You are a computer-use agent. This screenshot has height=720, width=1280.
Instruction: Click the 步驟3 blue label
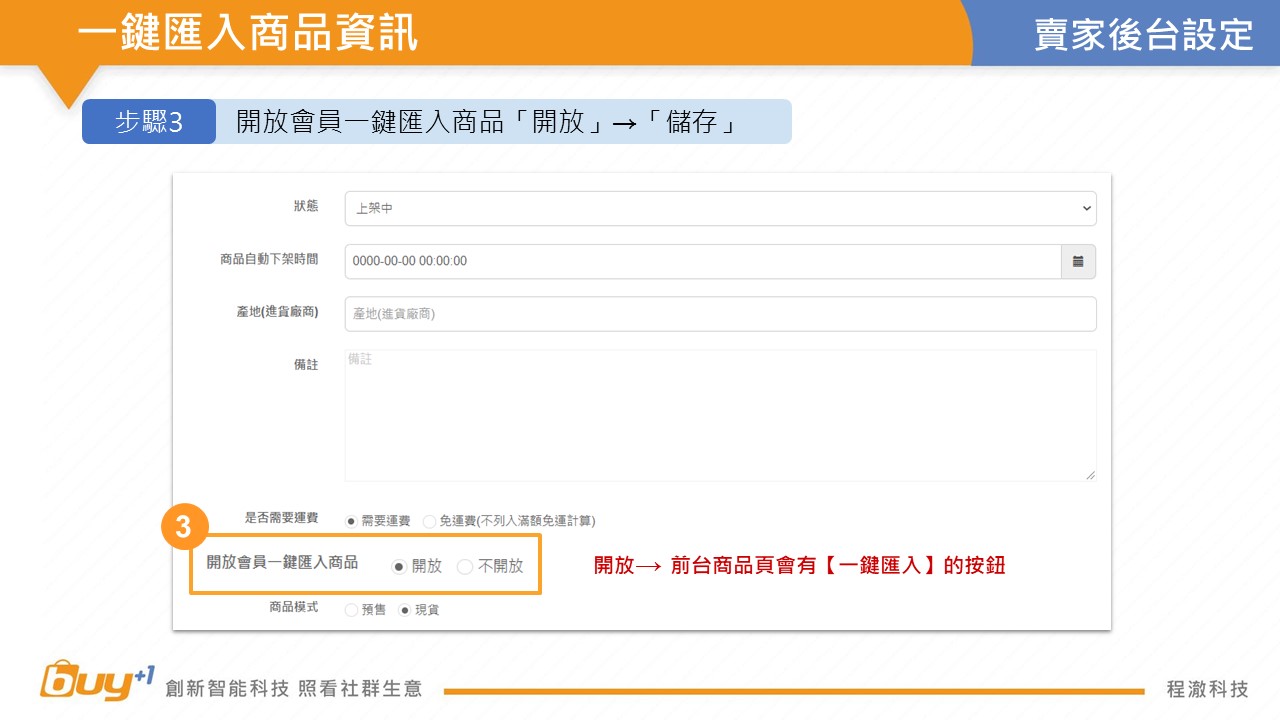coord(149,122)
